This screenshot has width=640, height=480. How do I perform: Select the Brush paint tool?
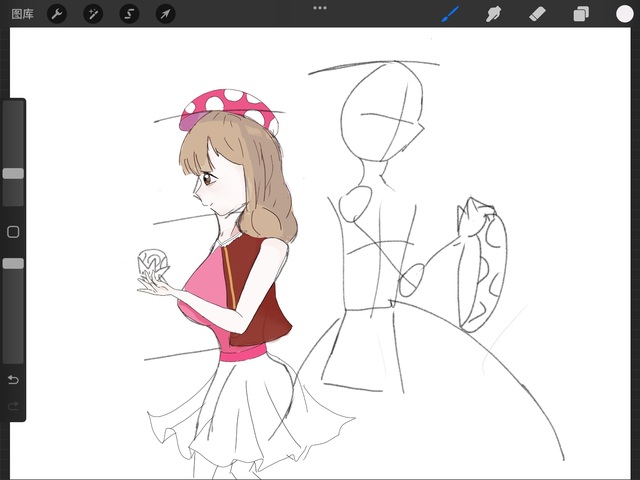pyautogui.click(x=450, y=14)
